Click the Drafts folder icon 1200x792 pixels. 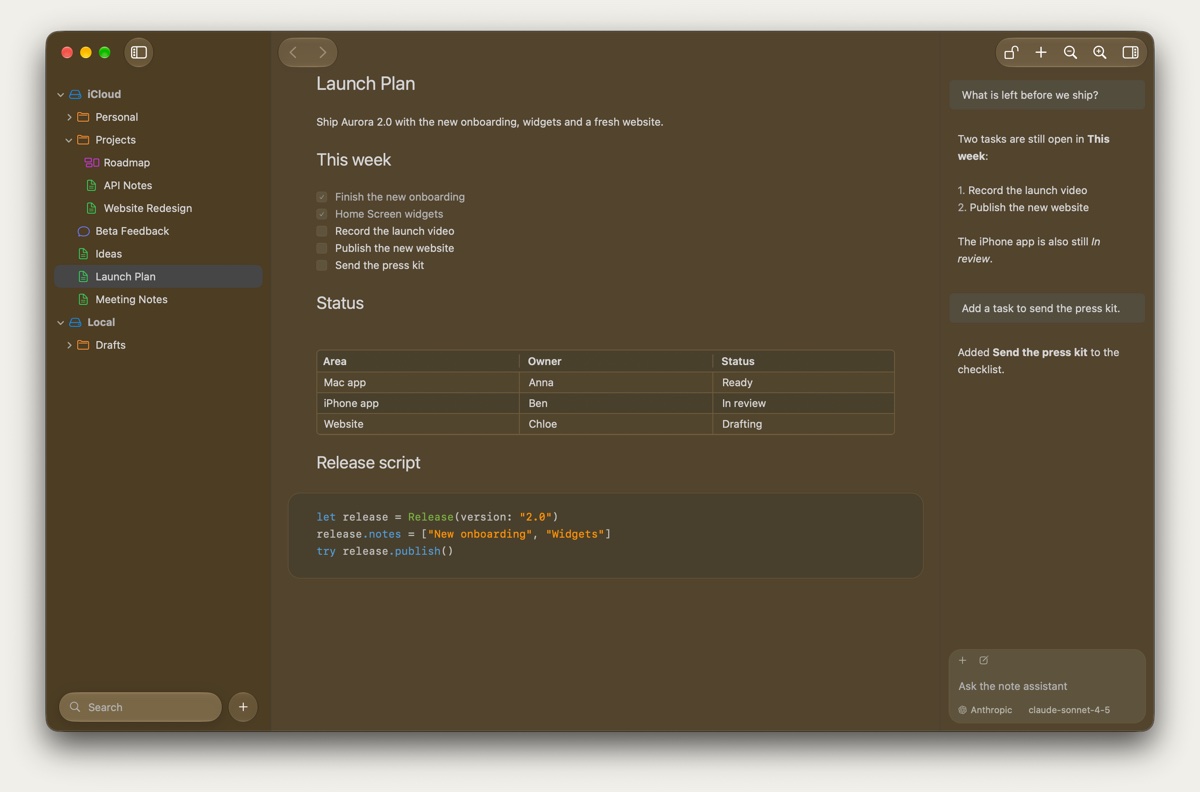pos(83,345)
